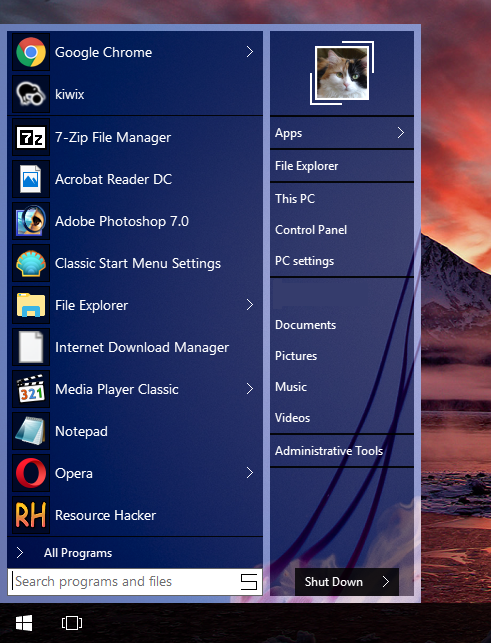This screenshot has height=643, width=491.
Task: Click the Google Chrome label text
Action: 103,52
